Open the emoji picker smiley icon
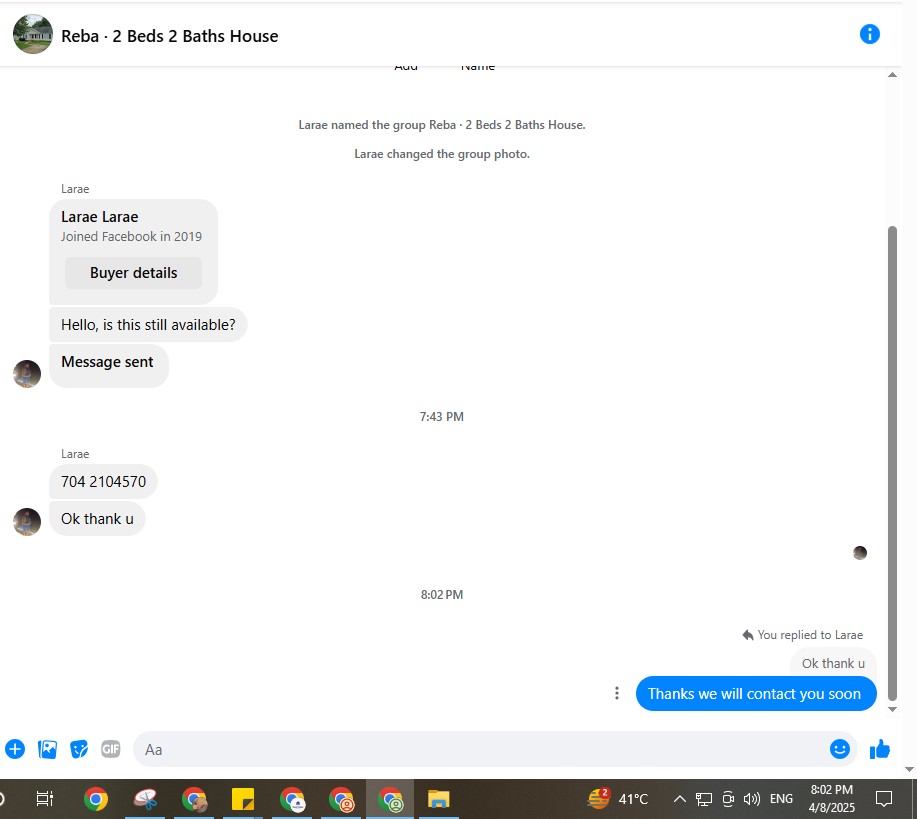This screenshot has width=917, height=819. pos(839,749)
